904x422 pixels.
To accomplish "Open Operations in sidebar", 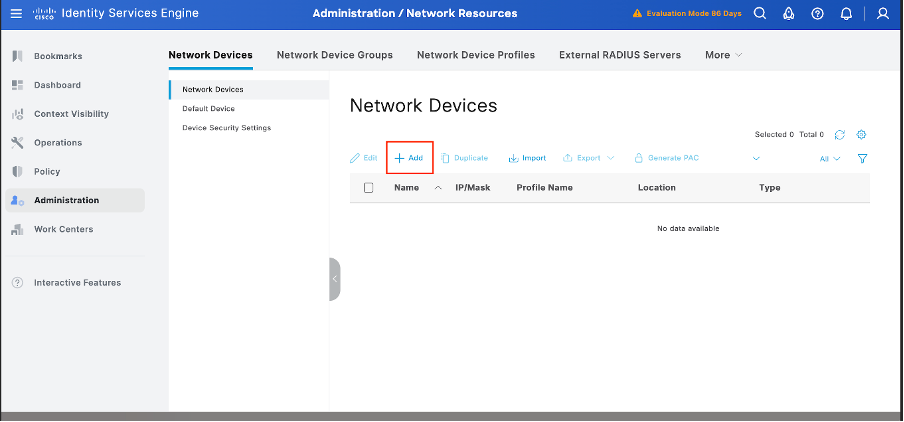I will coord(58,142).
